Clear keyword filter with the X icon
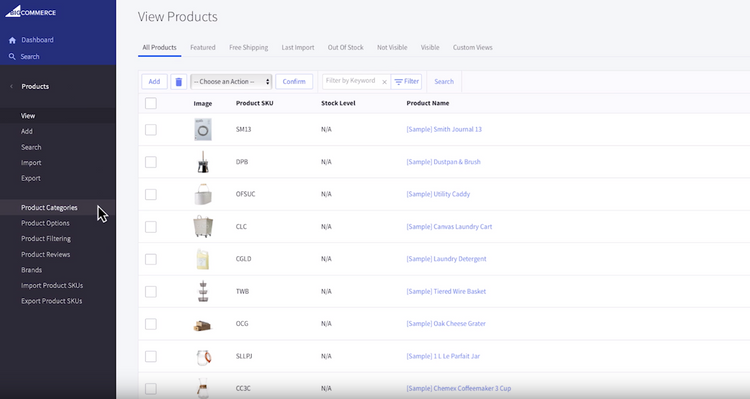 (x=384, y=82)
